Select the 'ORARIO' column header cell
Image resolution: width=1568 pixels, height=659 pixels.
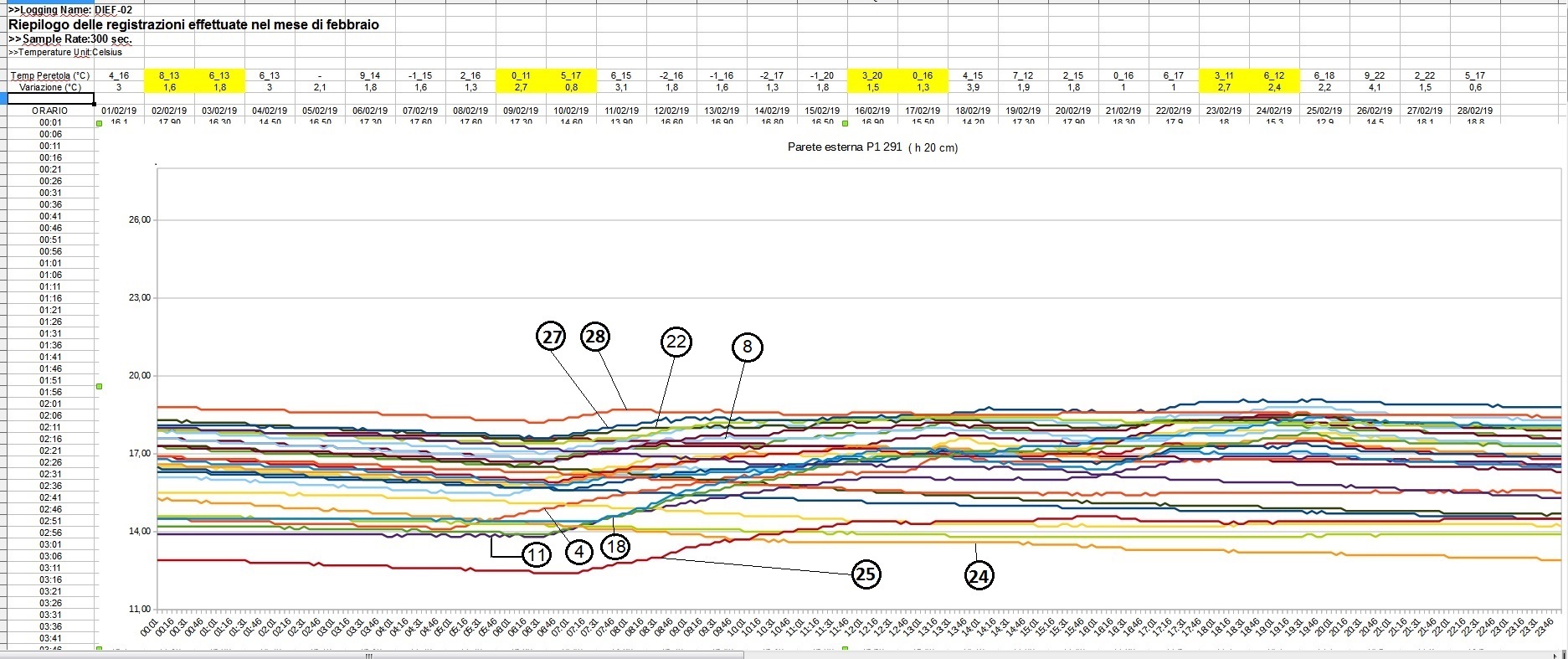tap(50, 111)
